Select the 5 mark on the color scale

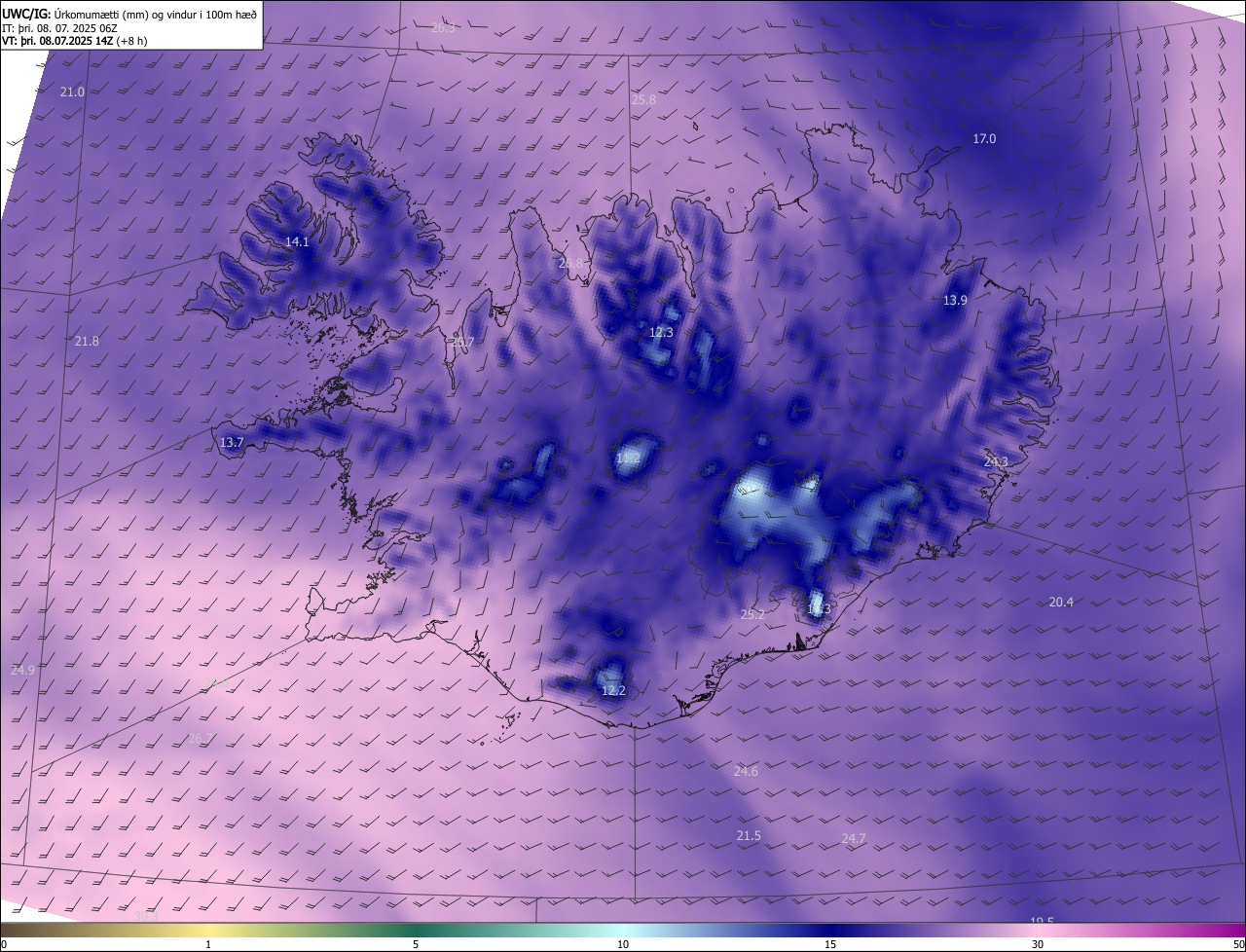coord(416,944)
